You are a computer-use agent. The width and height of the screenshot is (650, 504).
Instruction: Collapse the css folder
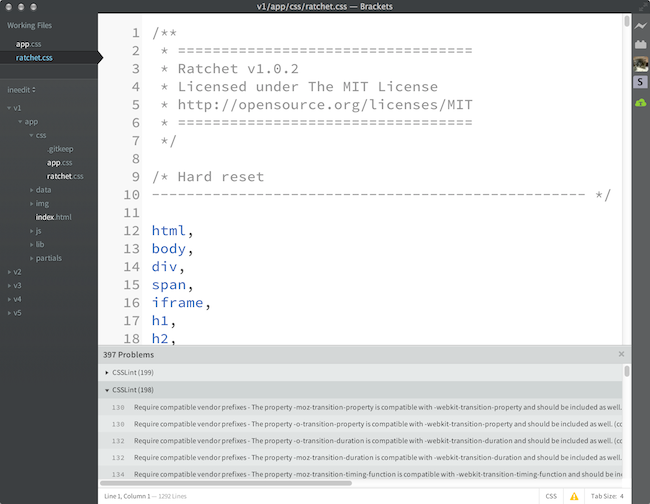pos(31,135)
